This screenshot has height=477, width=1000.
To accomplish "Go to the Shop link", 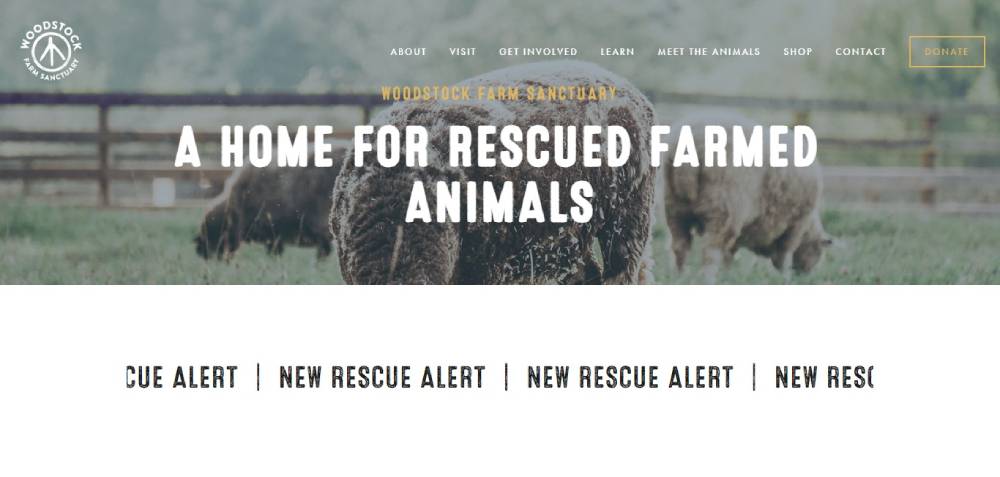I will pos(798,52).
